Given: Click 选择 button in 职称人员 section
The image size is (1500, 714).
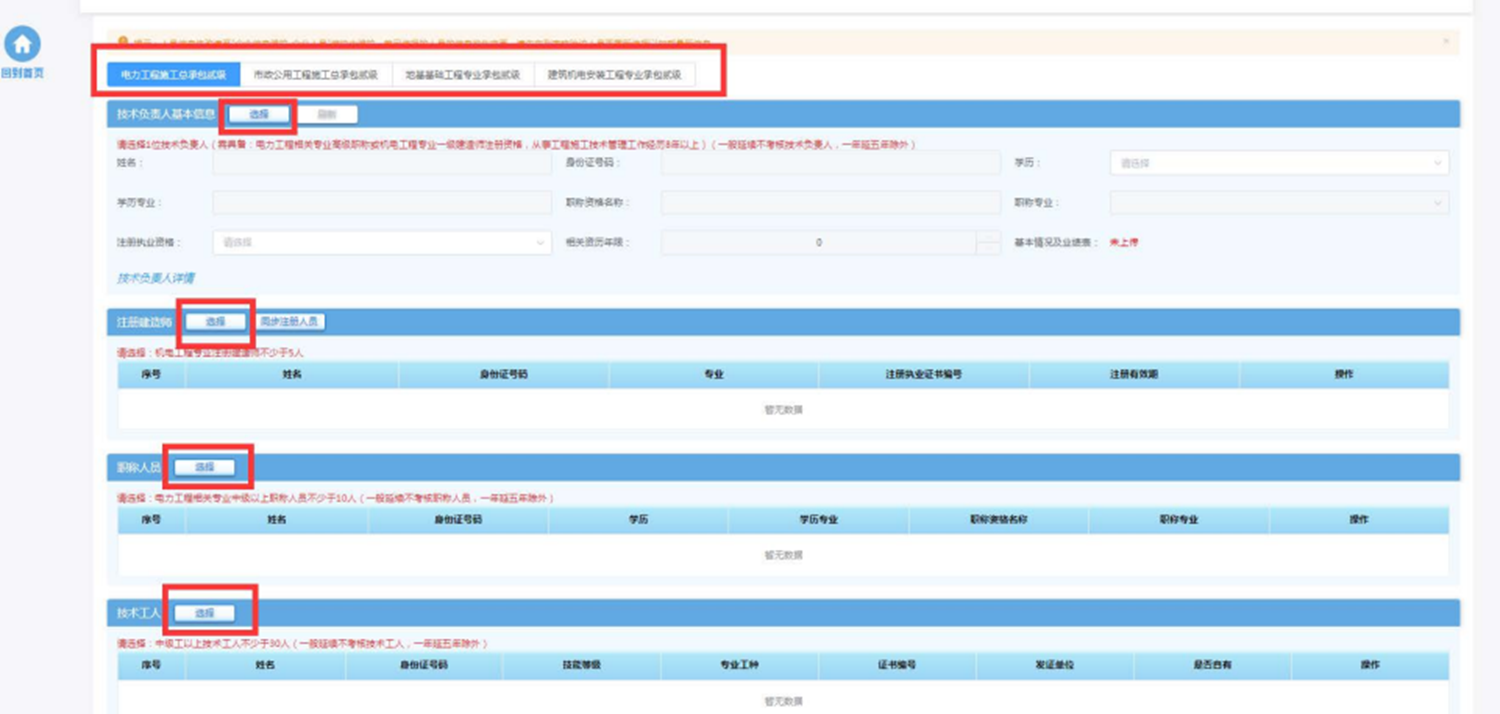Looking at the screenshot, I should (204, 467).
